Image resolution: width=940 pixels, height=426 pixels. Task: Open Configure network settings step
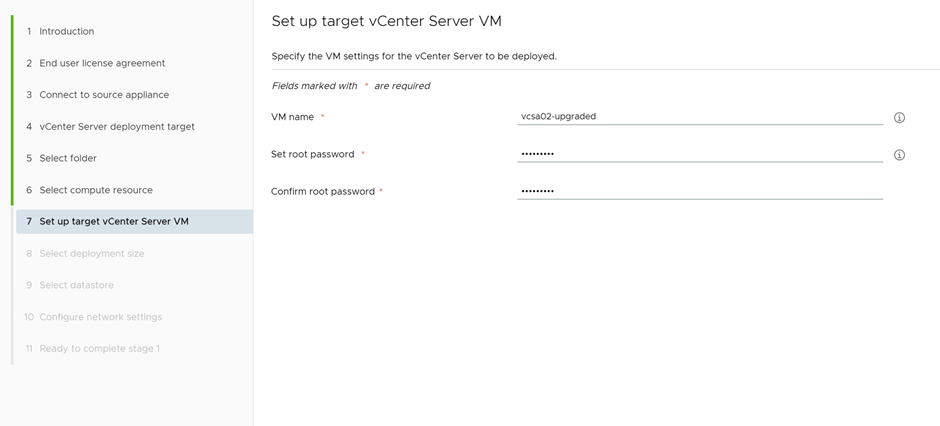point(100,317)
